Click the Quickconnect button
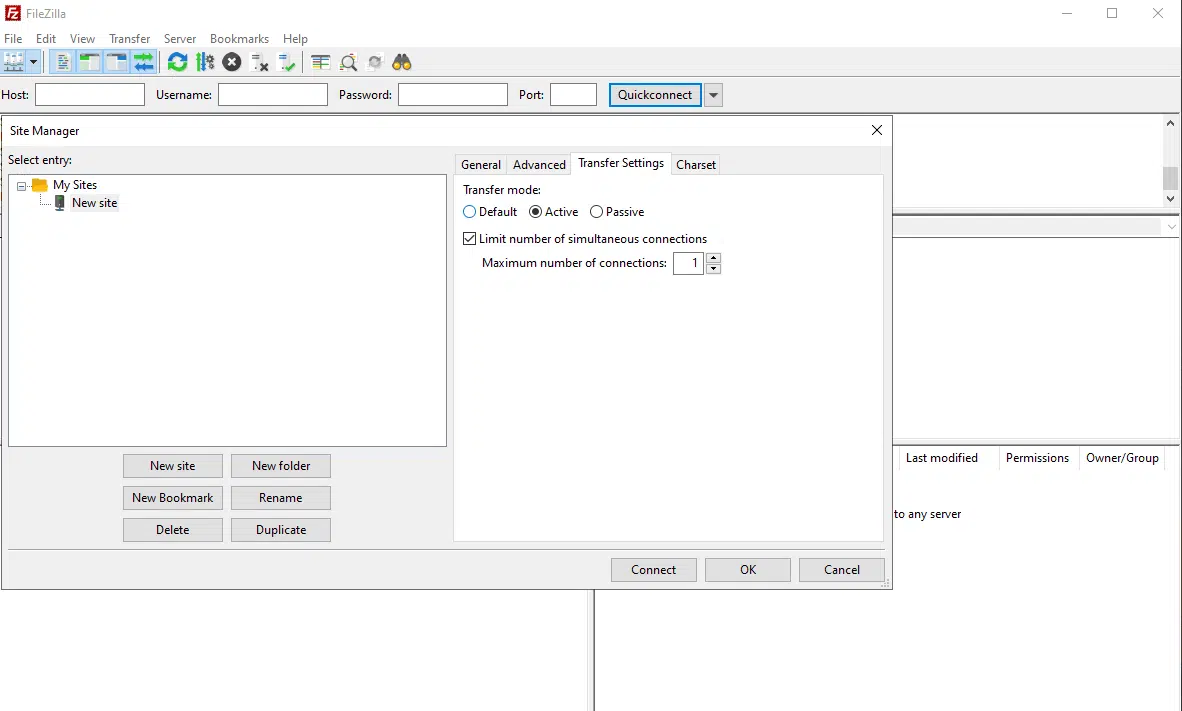Image resolution: width=1182 pixels, height=711 pixels. pyautogui.click(x=655, y=95)
